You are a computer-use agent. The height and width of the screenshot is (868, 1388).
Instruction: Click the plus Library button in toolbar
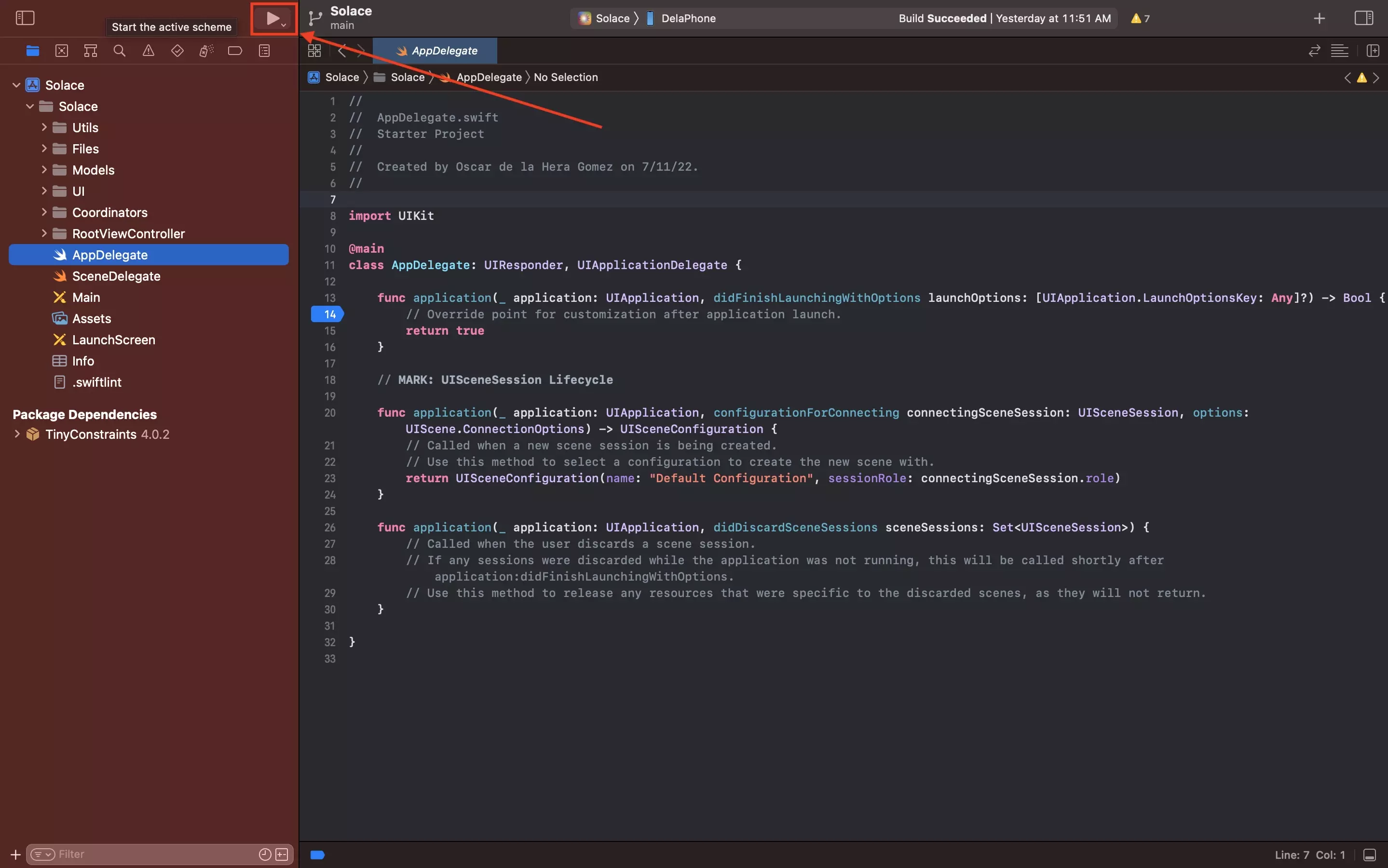click(1319, 18)
